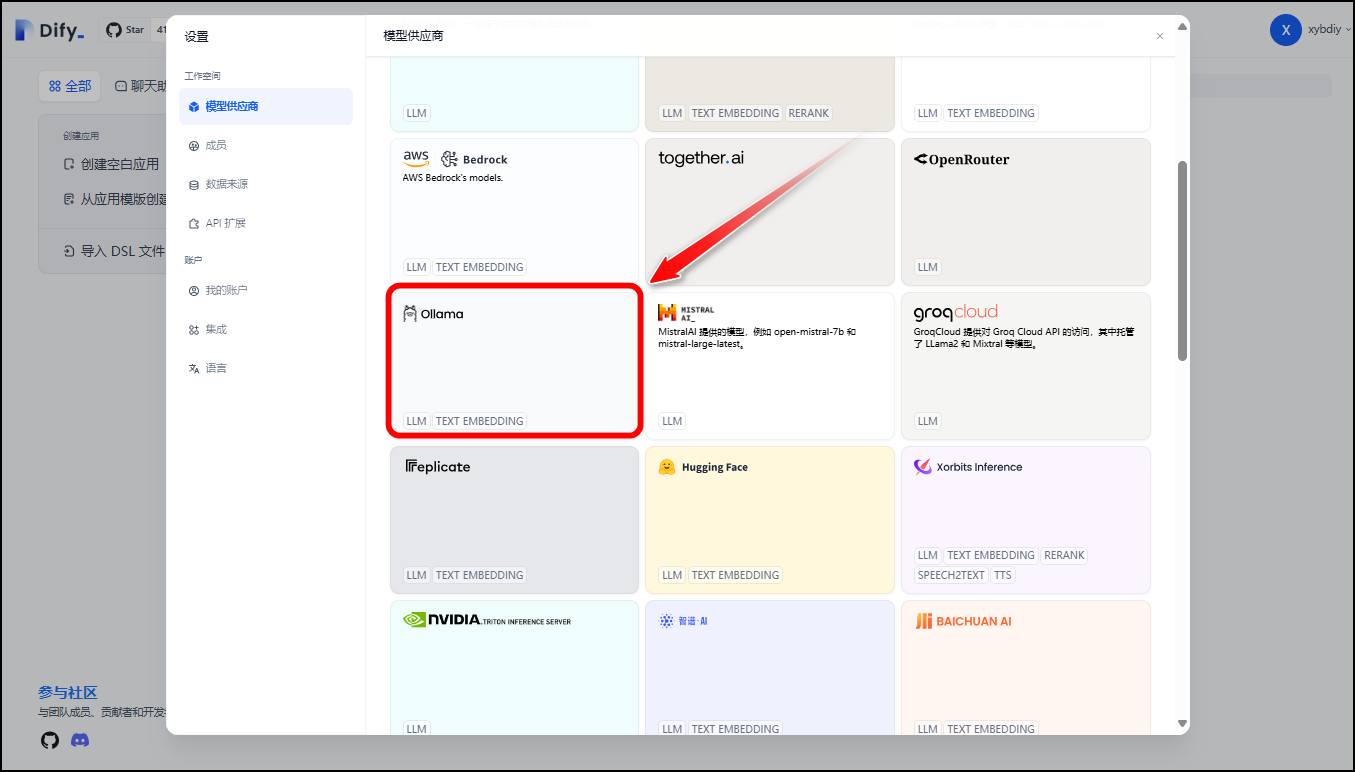Click the LLM tag on Hugging Face card
1355x772 pixels.
tap(672, 575)
